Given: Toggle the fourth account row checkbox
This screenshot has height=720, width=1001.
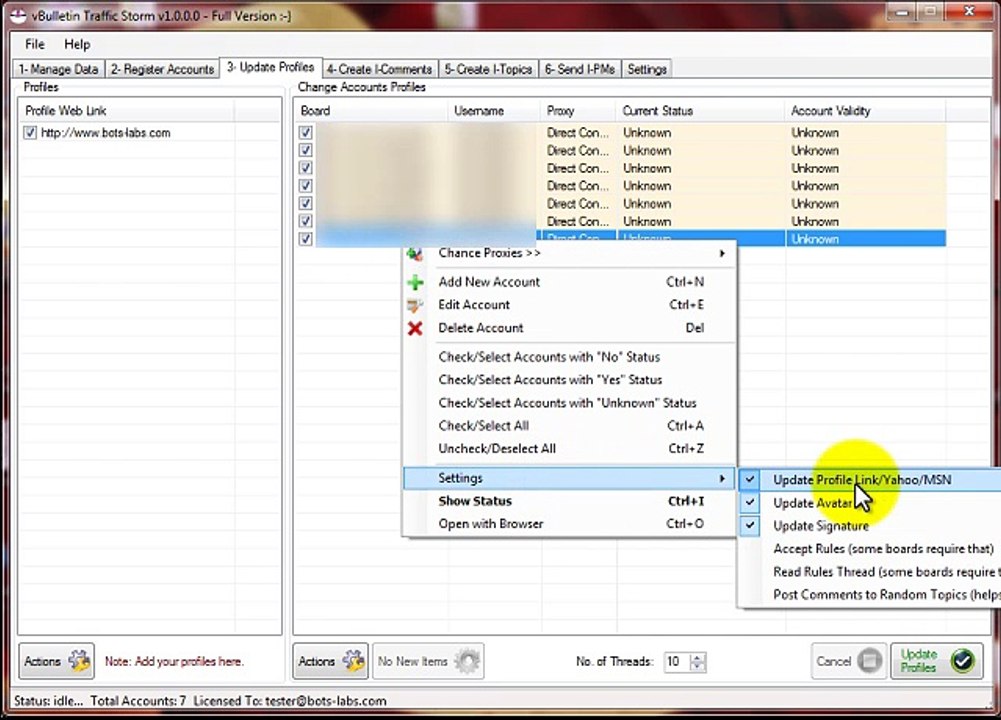Looking at the screenshot, I should [306, 186].
